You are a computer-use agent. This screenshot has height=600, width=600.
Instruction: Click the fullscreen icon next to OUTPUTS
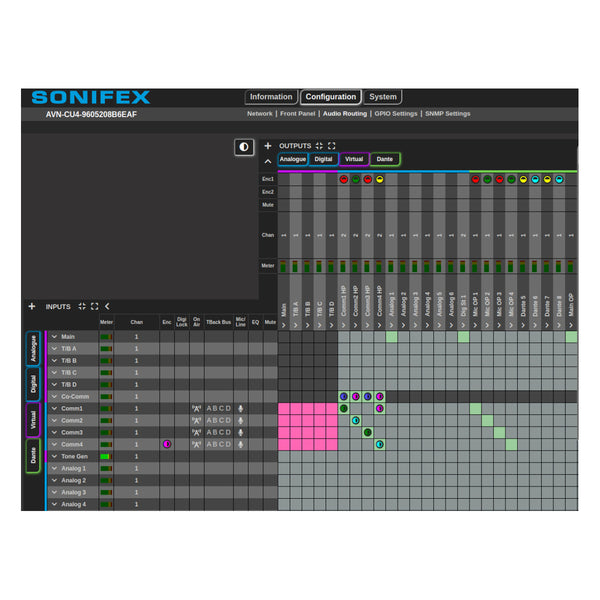coord(331,146)
